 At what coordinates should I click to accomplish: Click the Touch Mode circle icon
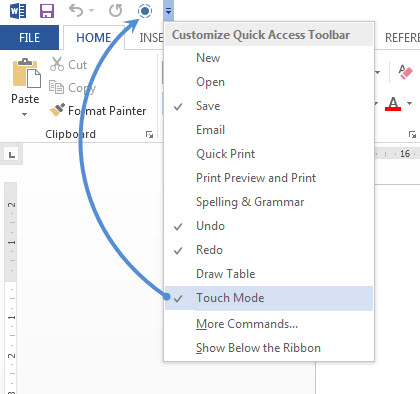pos(145,11)
